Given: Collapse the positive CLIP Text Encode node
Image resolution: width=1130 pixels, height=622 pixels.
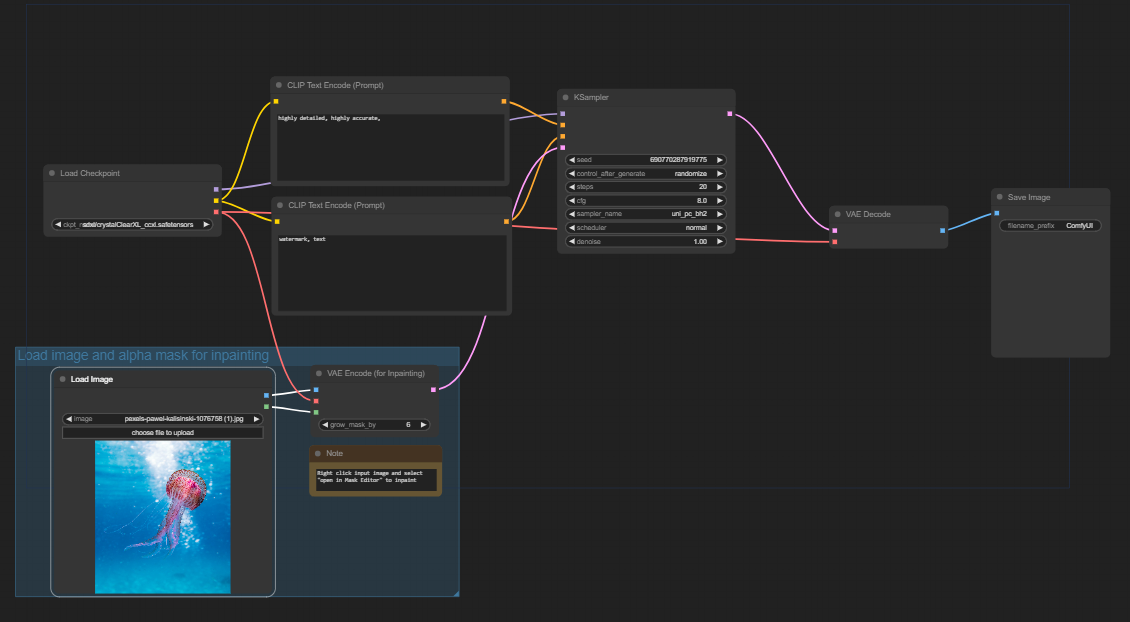Looking at the screenshot, I should [x=279, y=85].
